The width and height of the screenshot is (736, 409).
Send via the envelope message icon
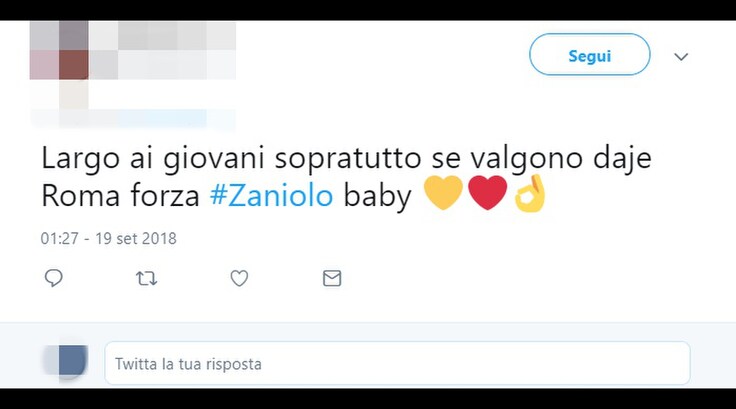pos(332,278)
